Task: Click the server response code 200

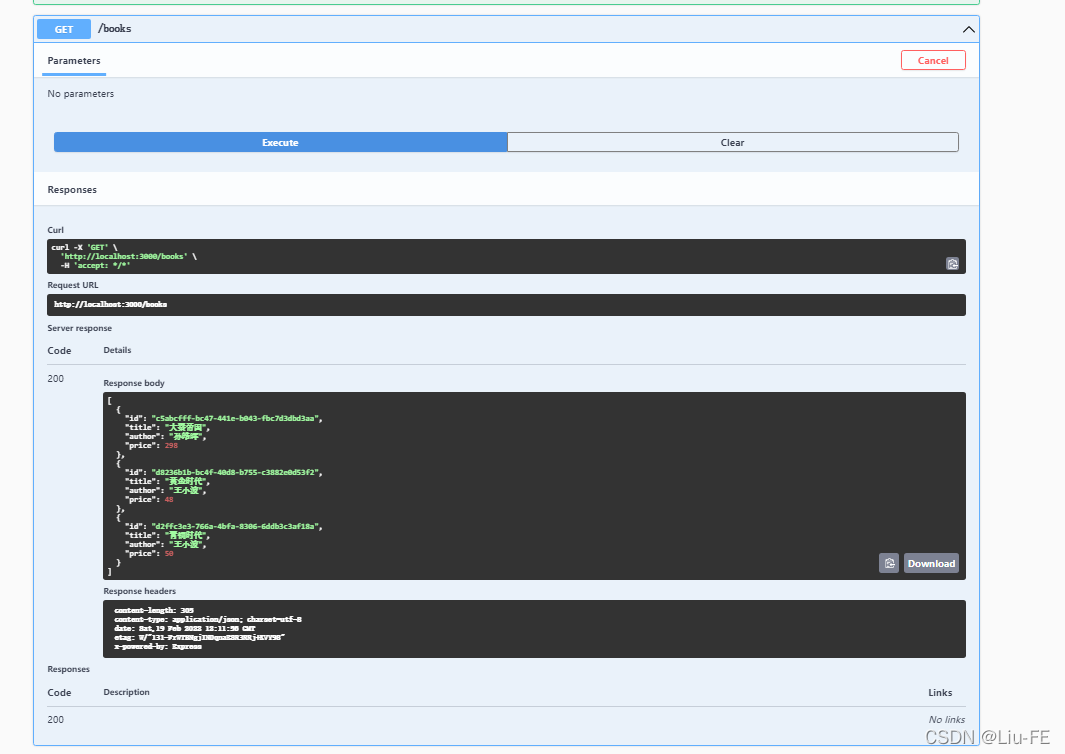Action: (56, 378)
